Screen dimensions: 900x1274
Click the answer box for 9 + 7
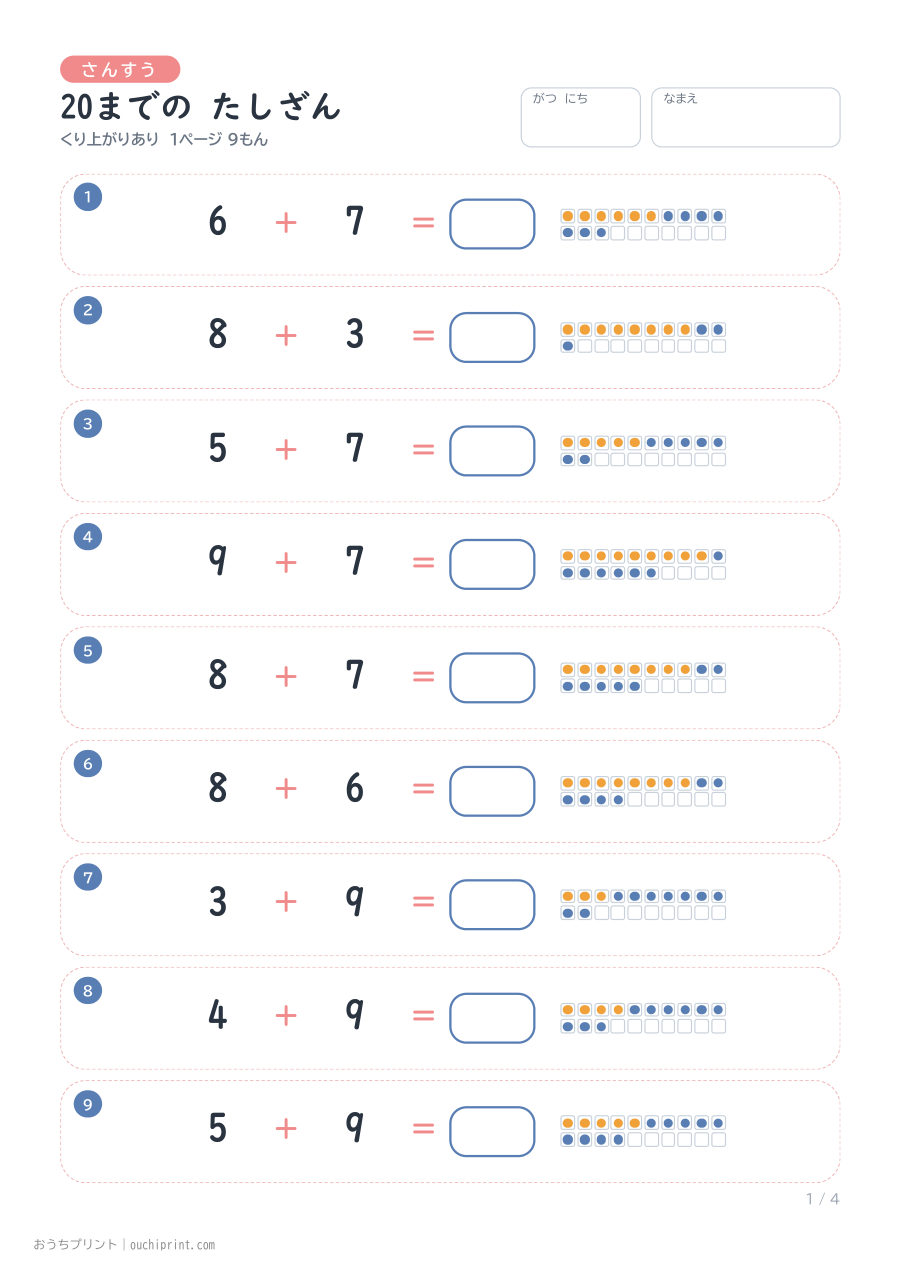pyautogui.click(x=492, y=564)
